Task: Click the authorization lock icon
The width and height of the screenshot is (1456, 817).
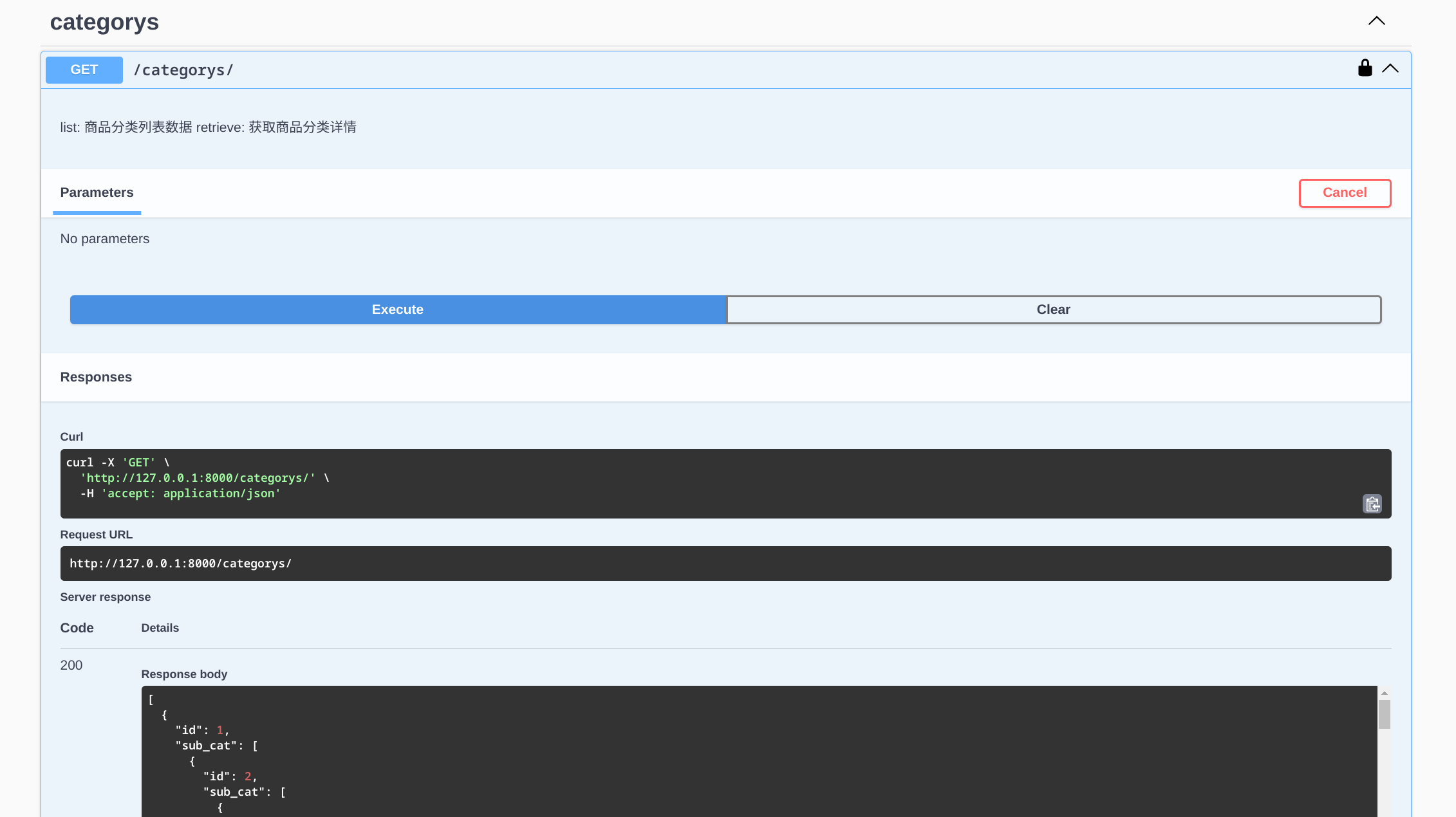Action: tap(1365, 68)
